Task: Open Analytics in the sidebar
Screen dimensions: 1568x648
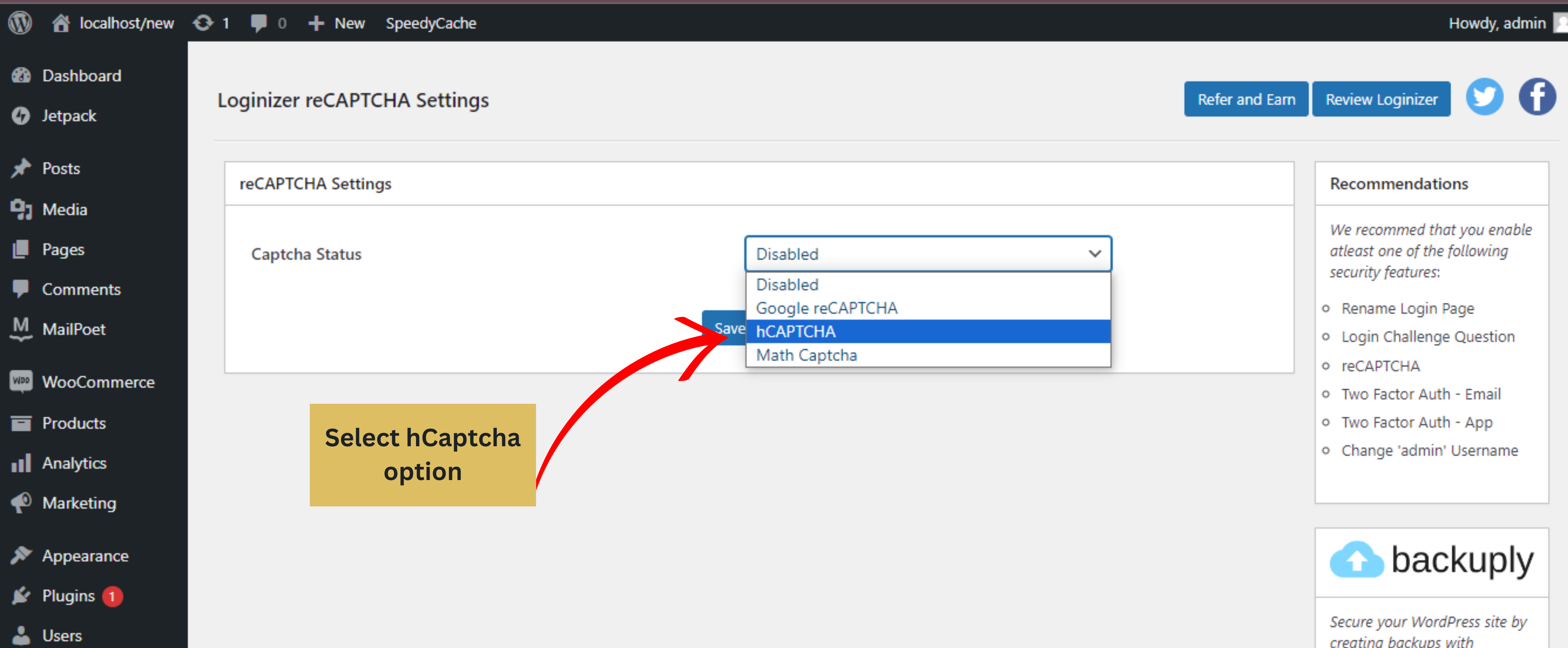Action: (x=74, y=463)
